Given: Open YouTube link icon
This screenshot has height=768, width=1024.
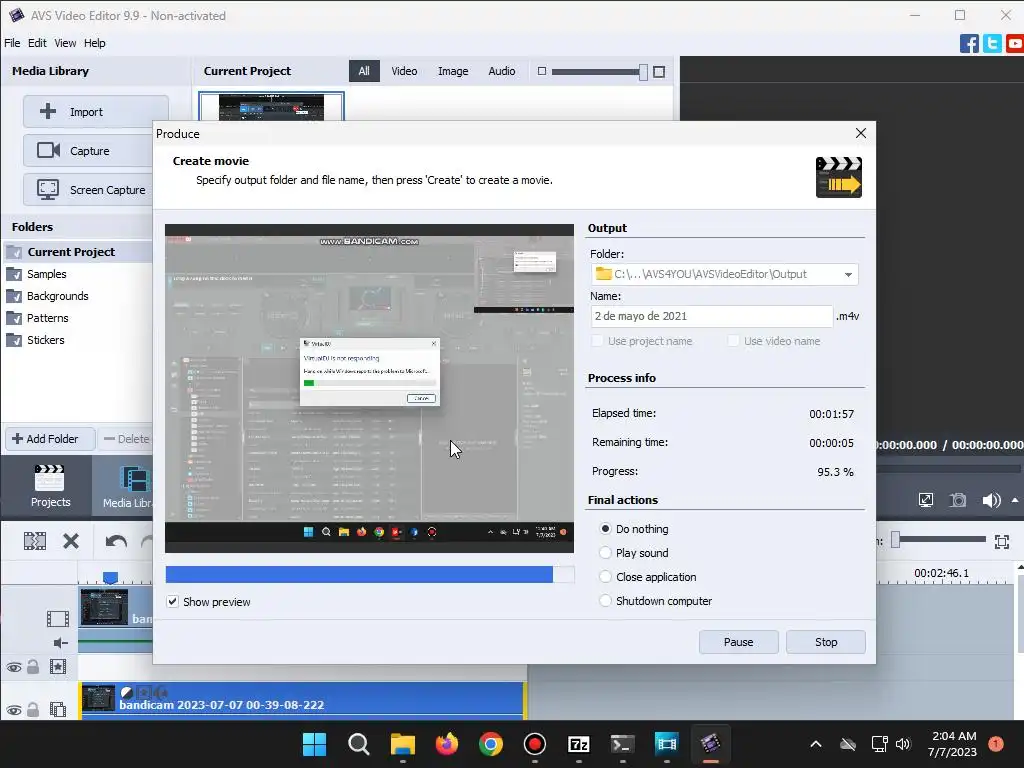Looking at the screenshot, I should pyautogui.click(x=1015, y=44).
